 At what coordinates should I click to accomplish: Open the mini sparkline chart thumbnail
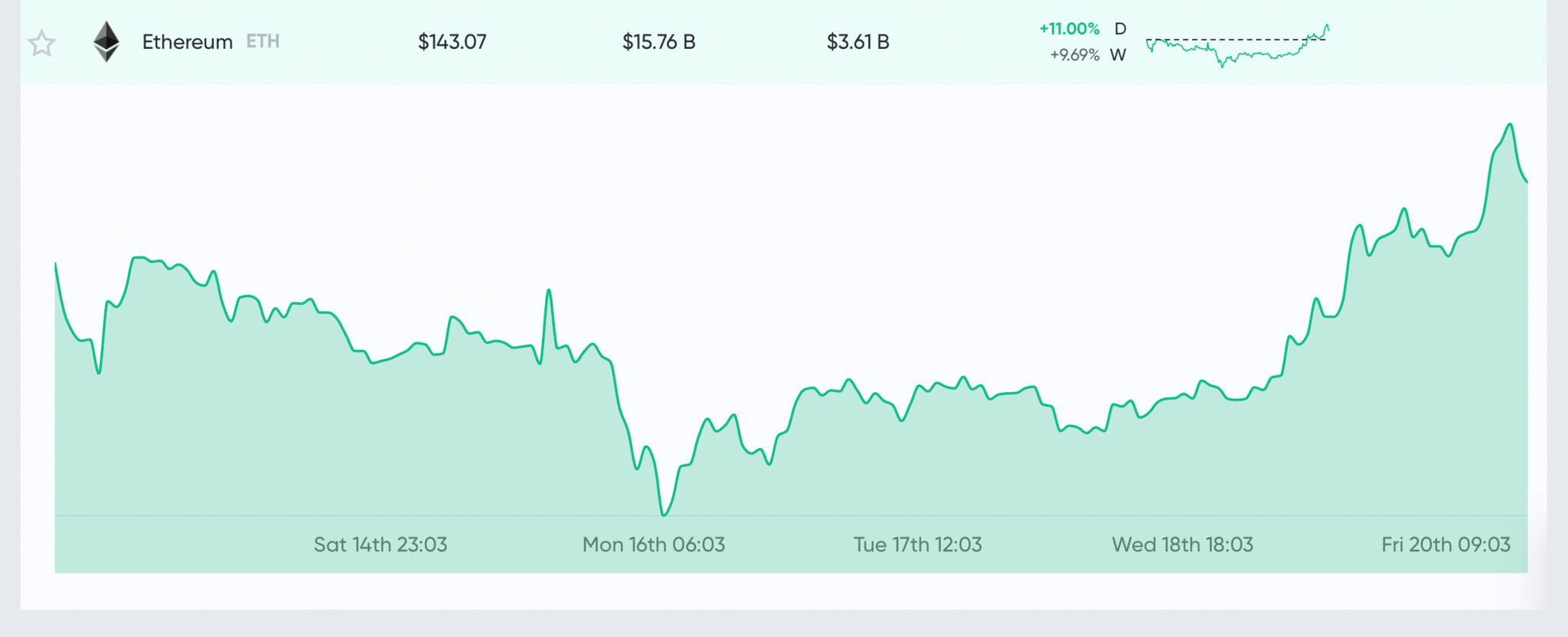point(1237,45)
